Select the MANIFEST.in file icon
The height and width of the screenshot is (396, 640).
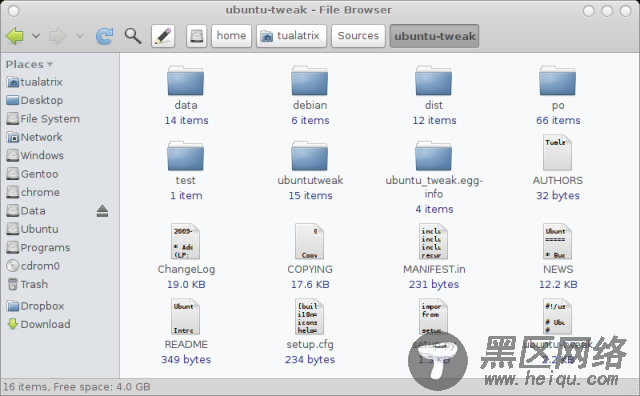433,241
